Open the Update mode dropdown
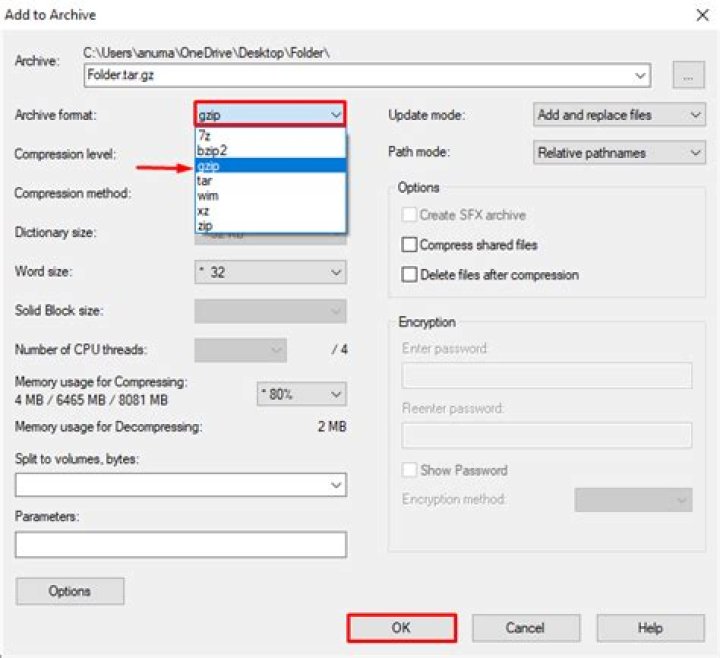 coord(619,114)
